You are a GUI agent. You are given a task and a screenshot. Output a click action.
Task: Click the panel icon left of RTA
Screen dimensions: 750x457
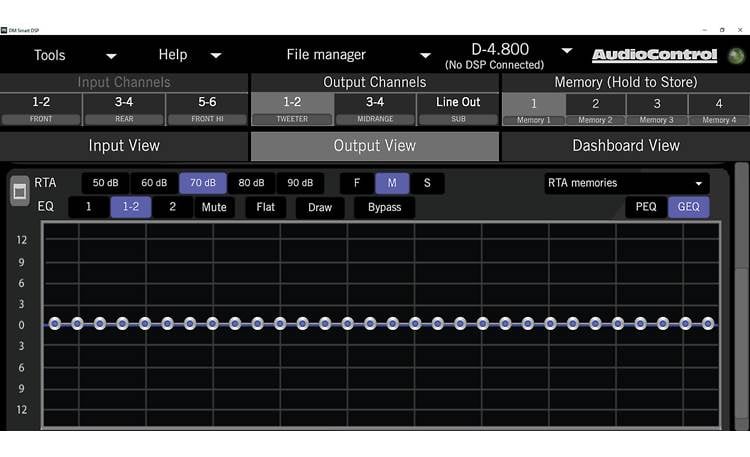click(19, 192)
